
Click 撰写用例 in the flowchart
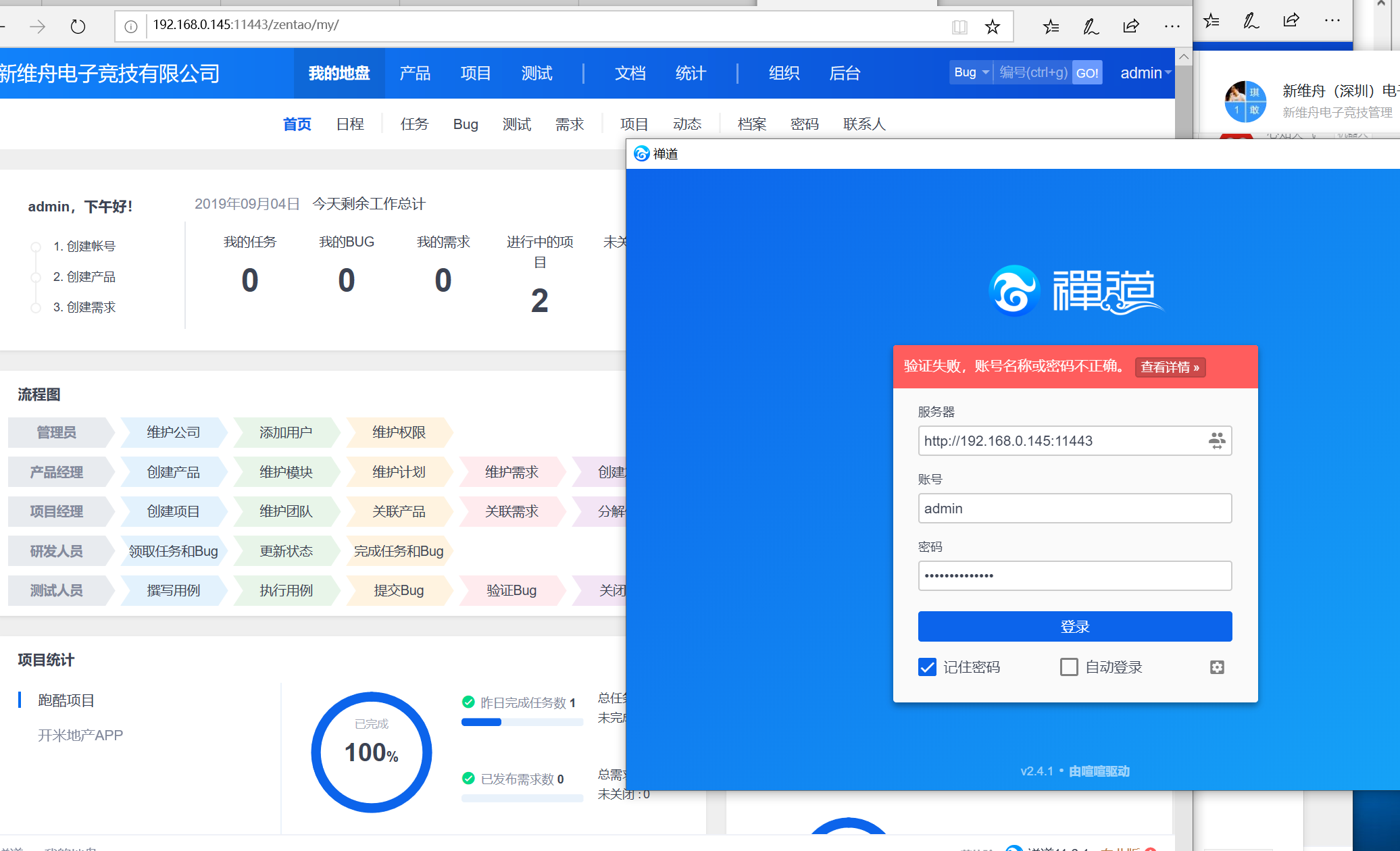tap(174, 590)
